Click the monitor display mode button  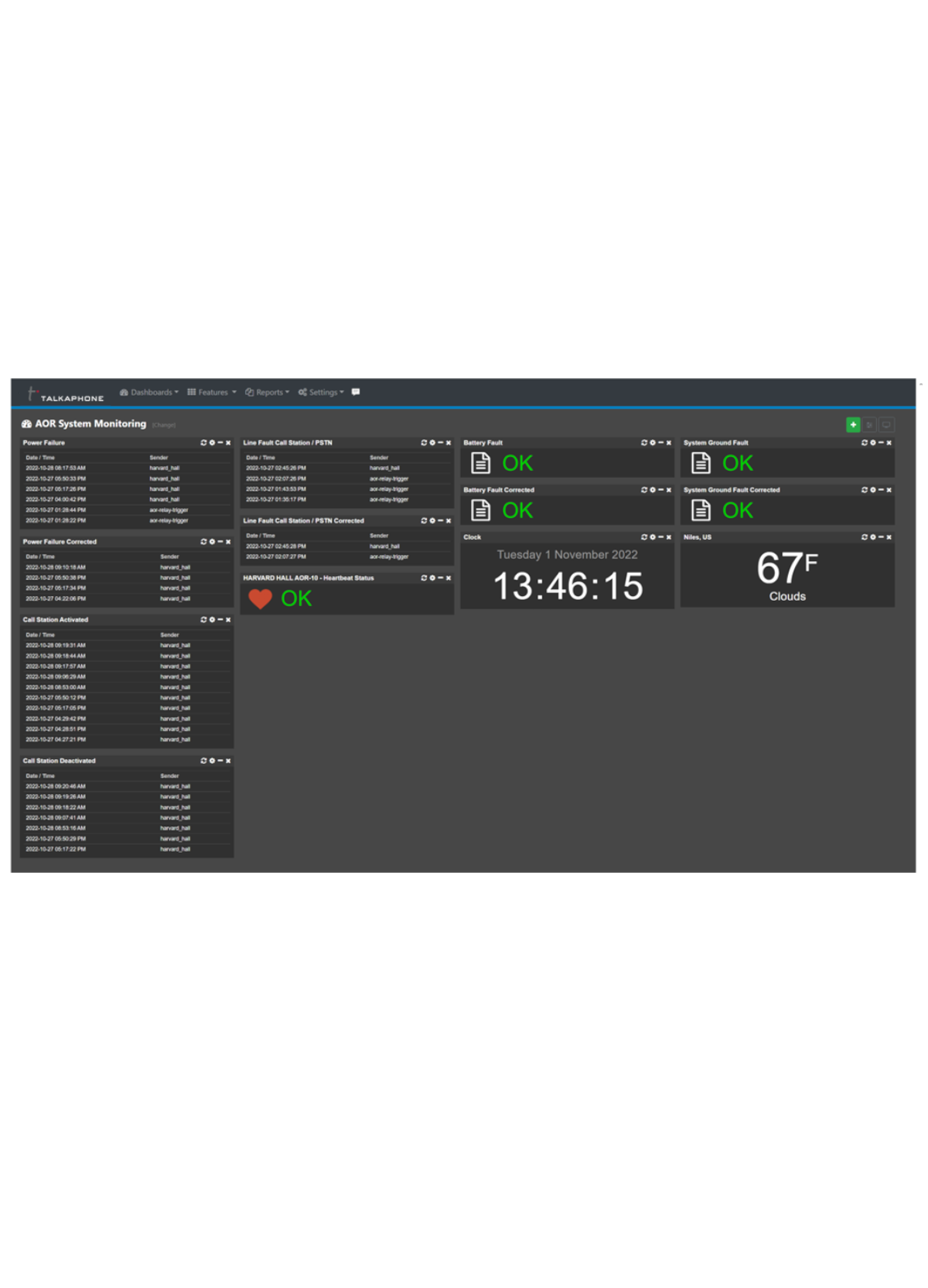[886, 424]
